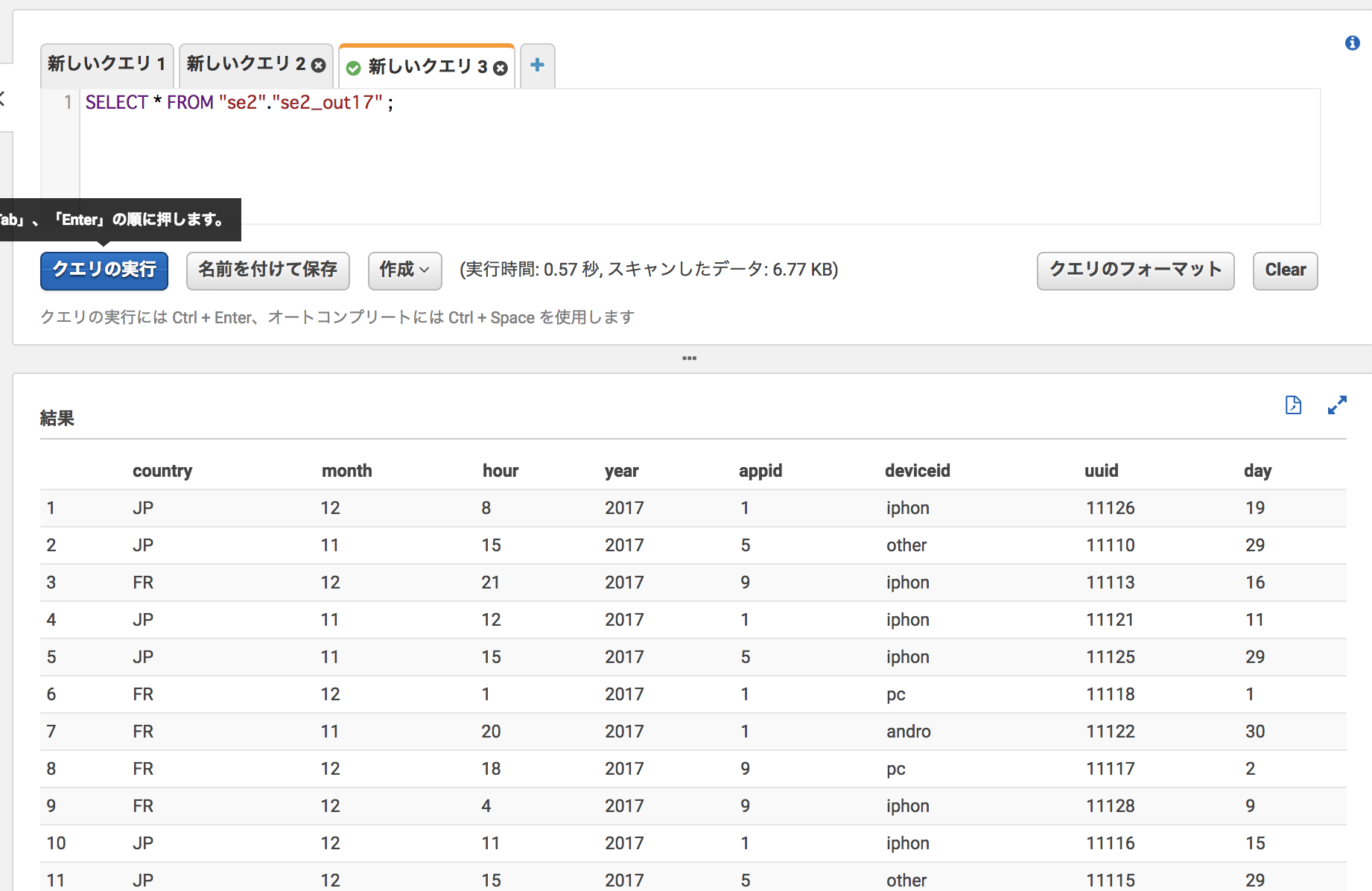Click the panel resize handle dots
This screenshot has width=1372, height=891.
pos(689,358)
